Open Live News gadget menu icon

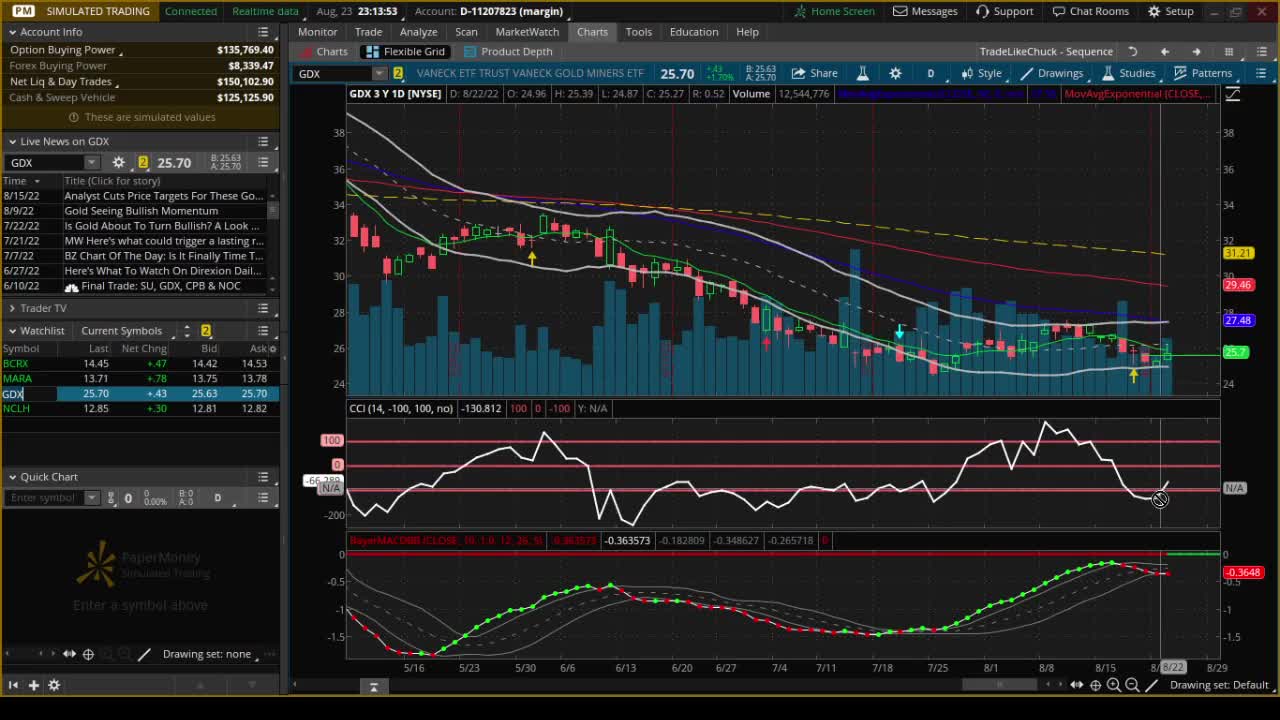[263, 141]
